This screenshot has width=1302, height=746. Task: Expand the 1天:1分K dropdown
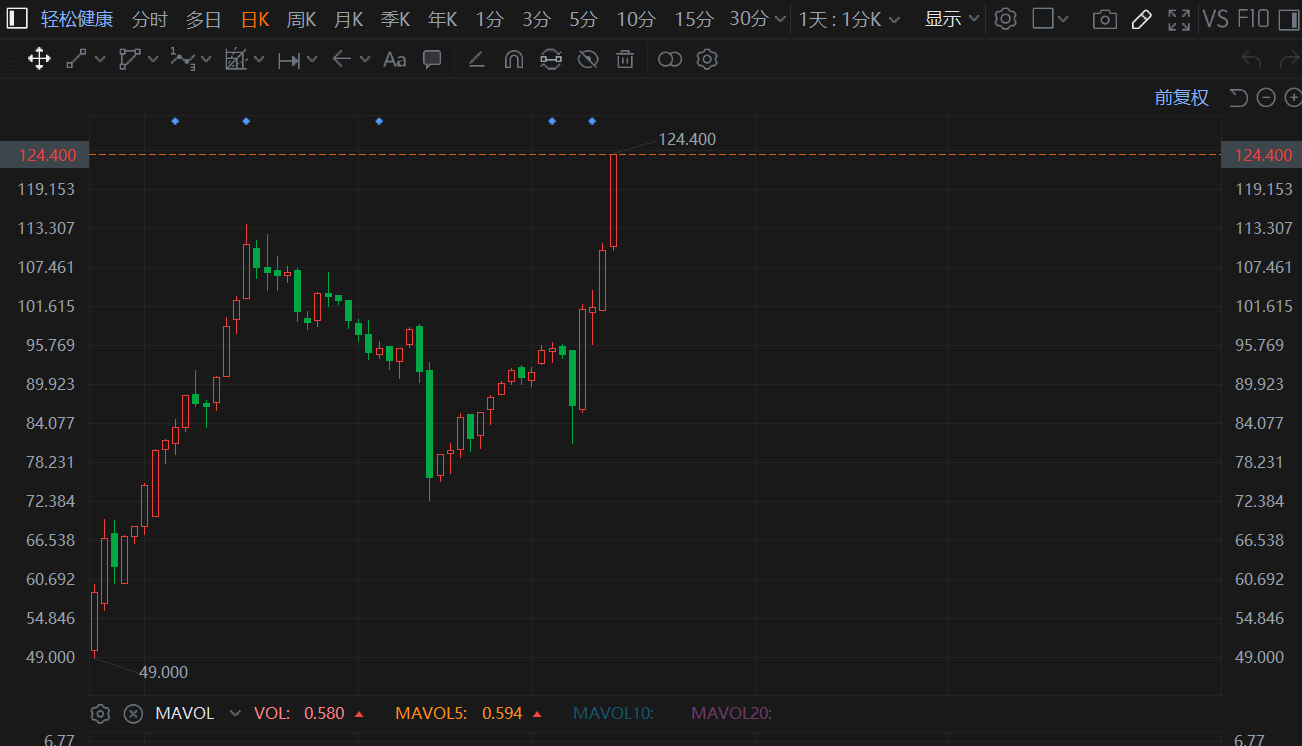(x=849, y=19)
